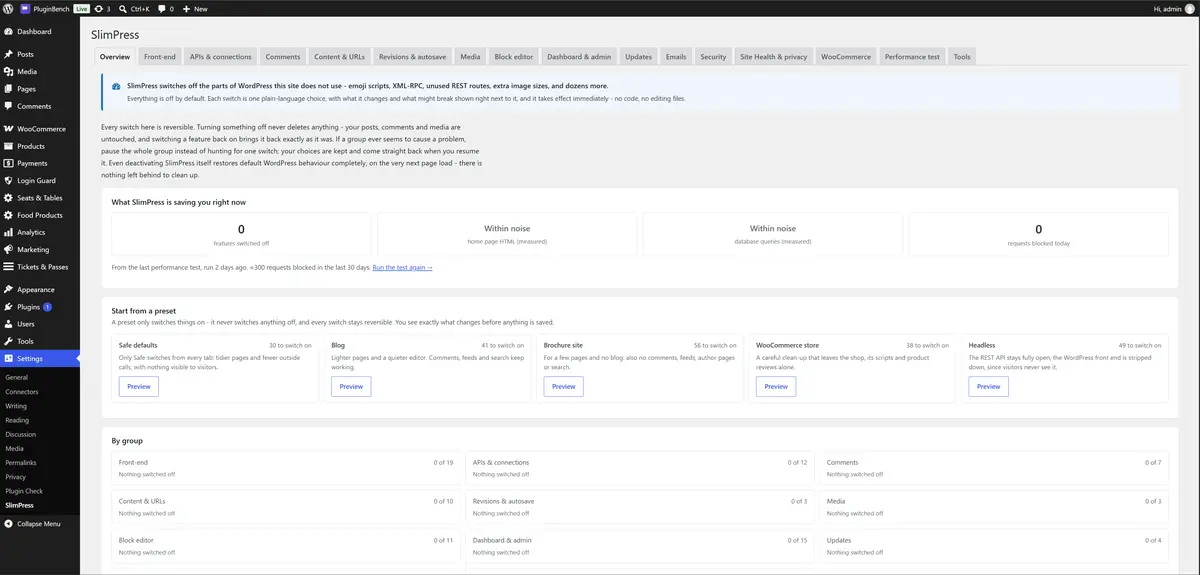Open the Front-end group card

tap(285, 468)
